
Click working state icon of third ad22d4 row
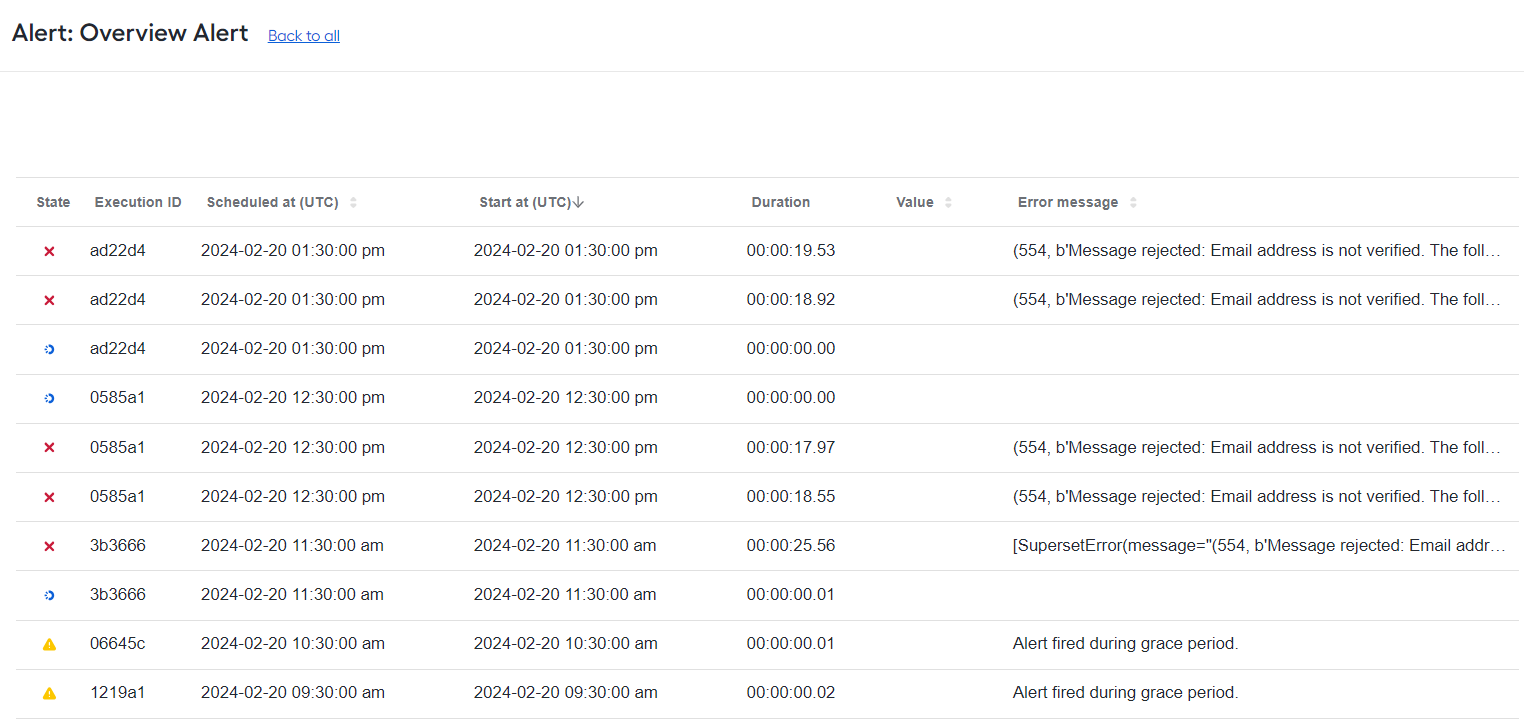[x=49, y=350]
